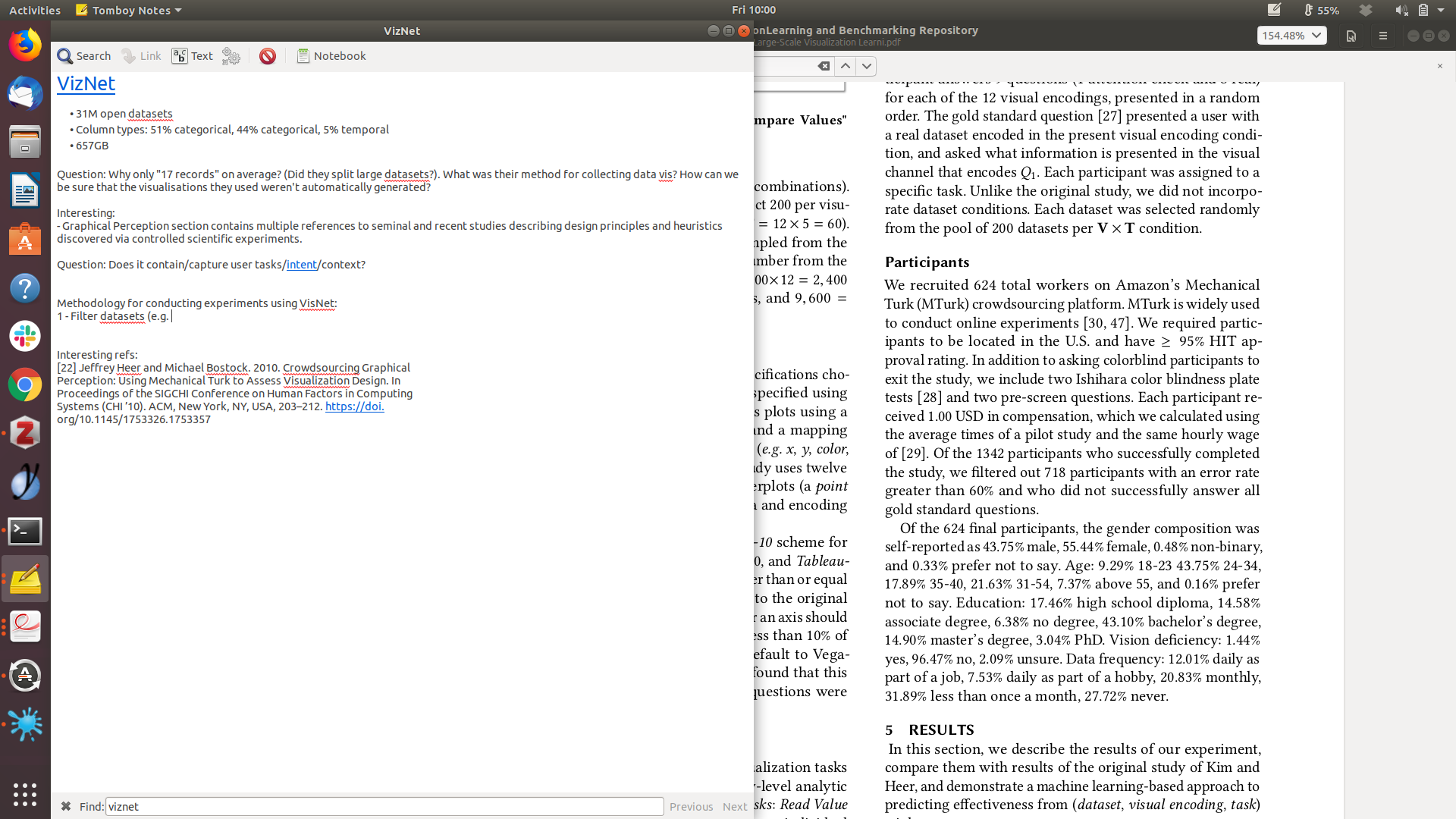Follow the 'intent' note link
This screenshot has height=819, width=1456.
[301, 265]
